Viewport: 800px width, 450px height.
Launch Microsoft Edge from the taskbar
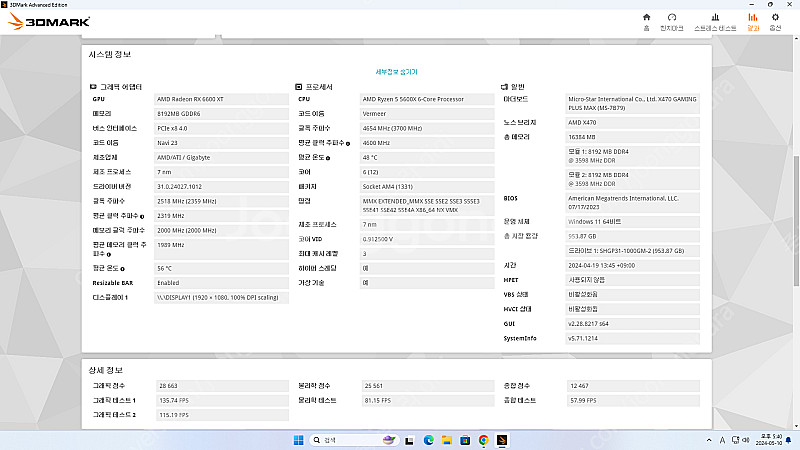point(428,440)
